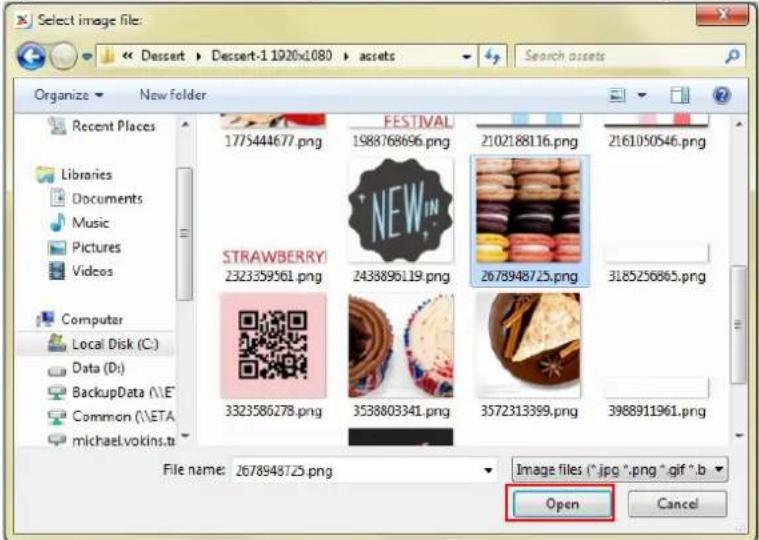Screen dimensions: 759x540
Task: Select the macarons thumbnail 2678948725.png
Action: [529, 210]
